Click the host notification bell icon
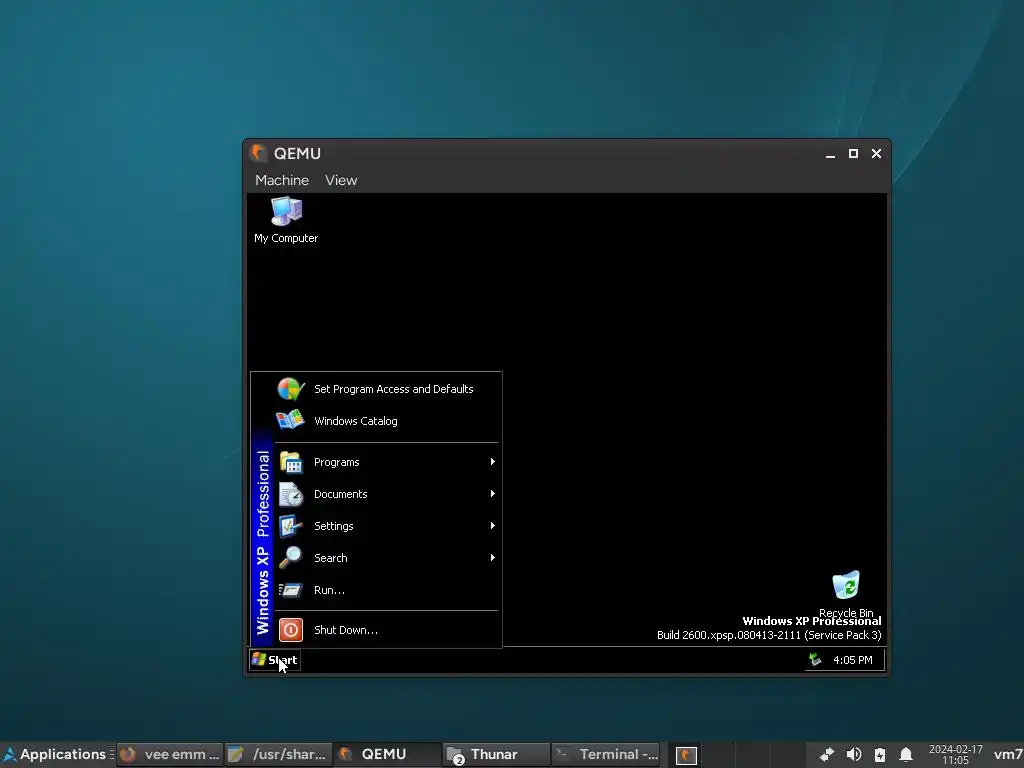The image size is (1024, 768). [906, 755]
